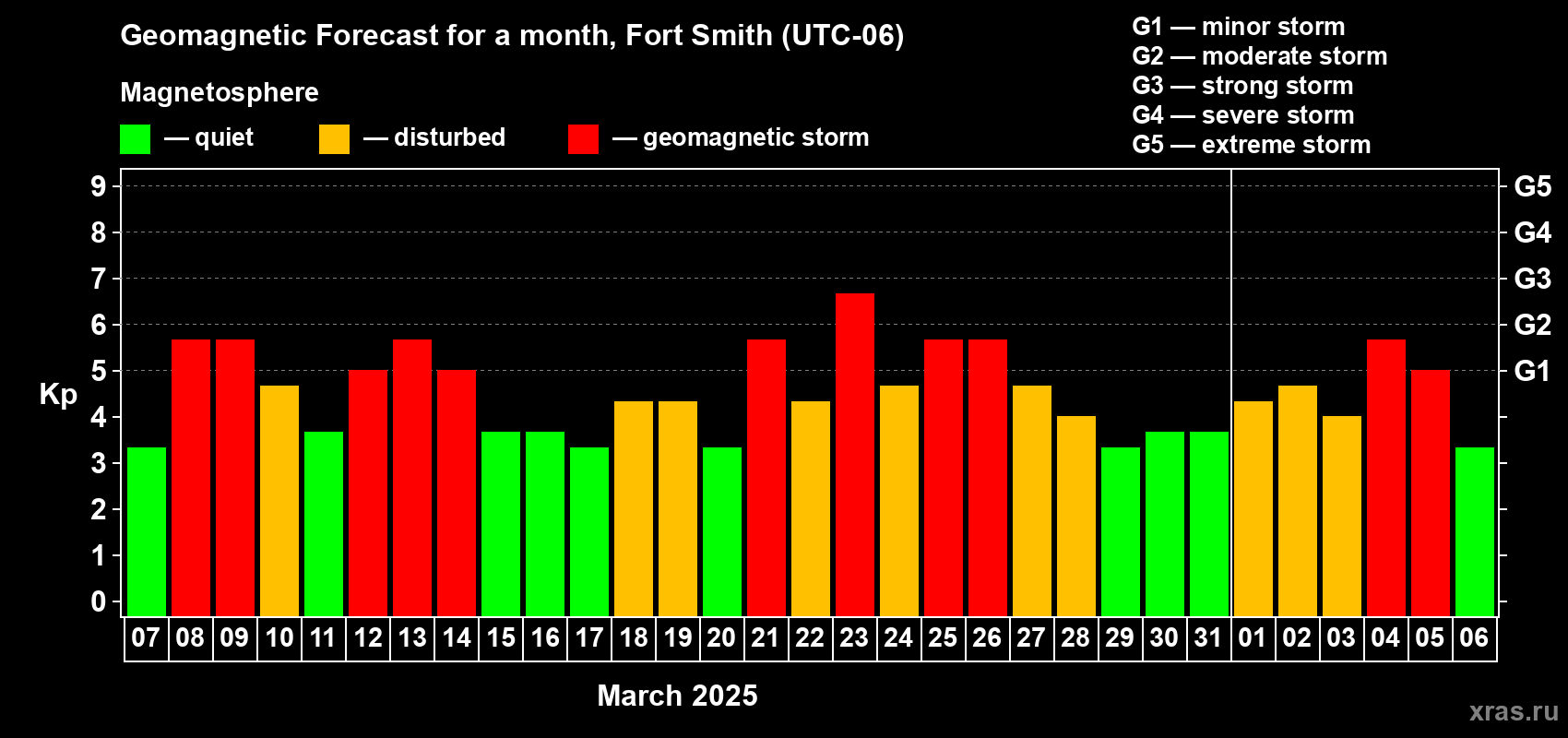Click the Kp axis title
1568x738 pixels.
(x=58, y=395)
